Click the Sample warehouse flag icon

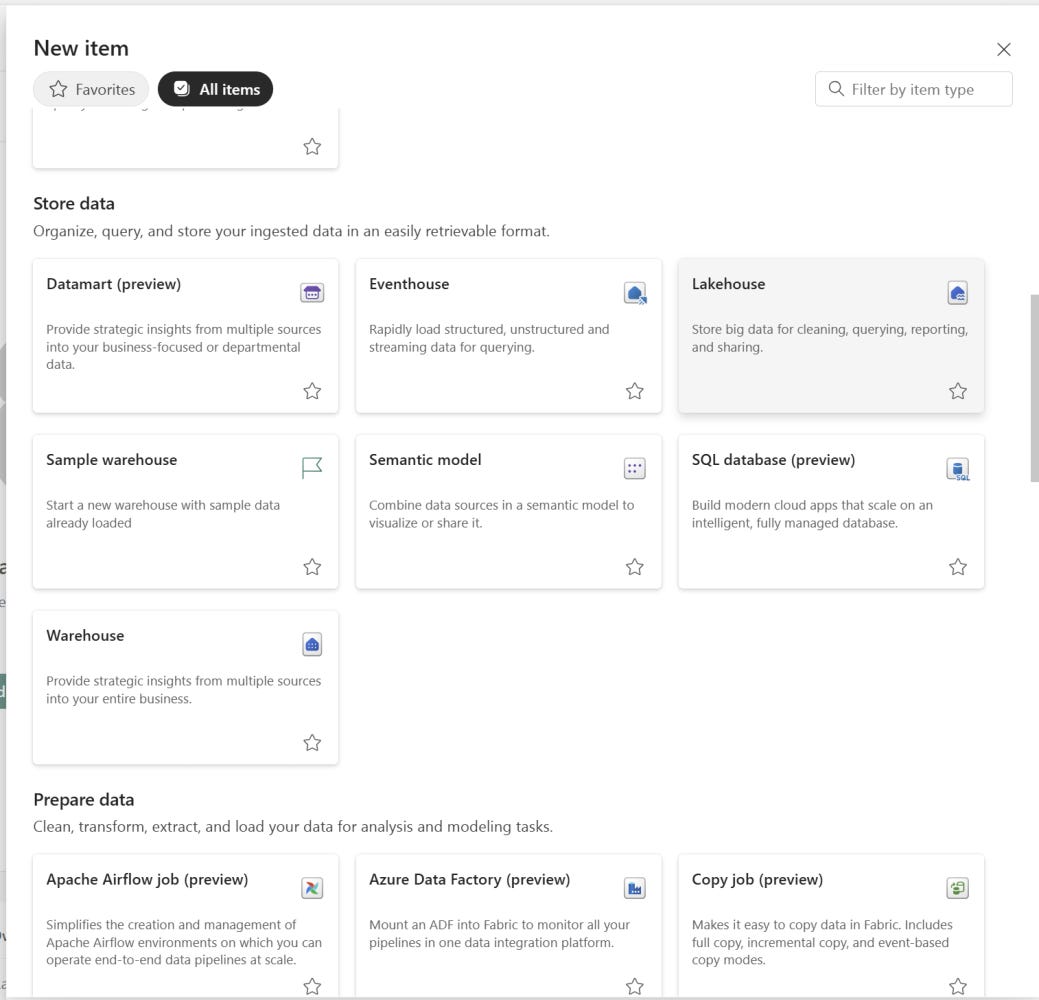point(312,468)
